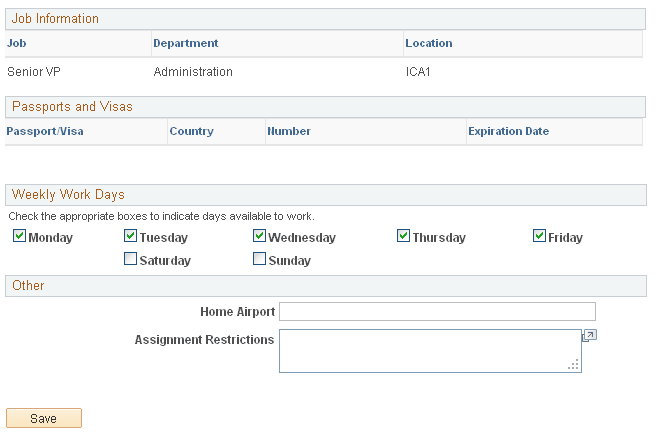Focus the Home Airport input field
Viewport: 668px width, 436px height.
coord(437,312)
